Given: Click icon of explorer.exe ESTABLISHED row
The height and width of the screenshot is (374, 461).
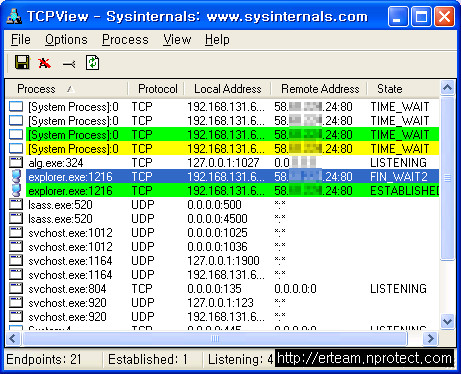Looking at the screenshot, I should [16, 190].
